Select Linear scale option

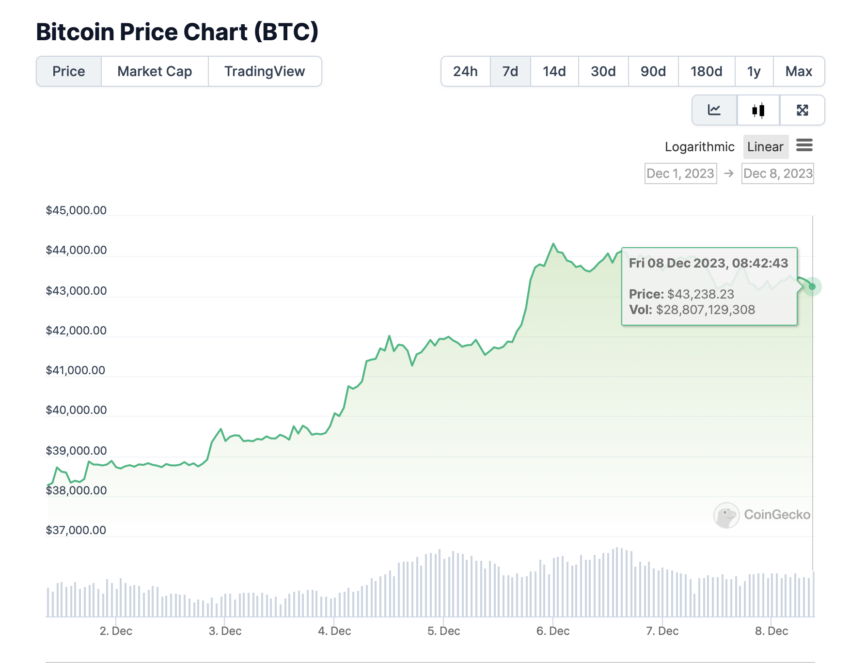[x=765, y=147]
